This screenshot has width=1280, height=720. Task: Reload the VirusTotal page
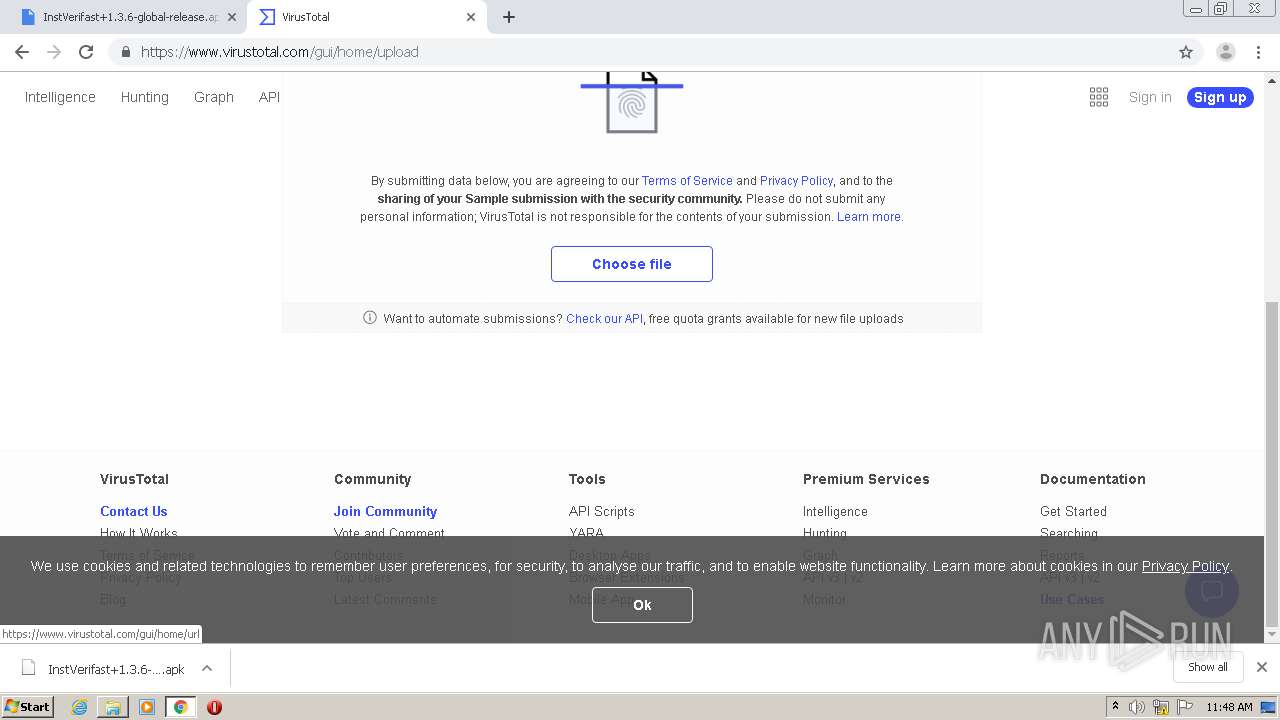click(86, 52)
